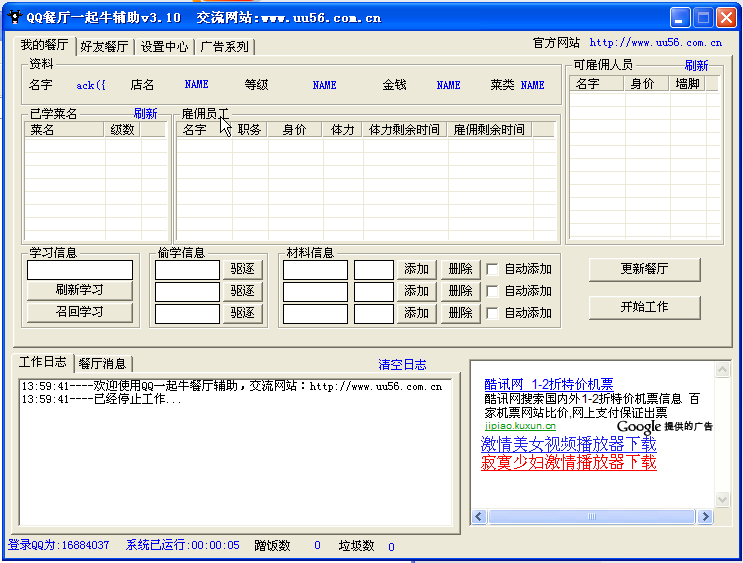
Task: Open the 好友餐厅 tab
Action: (x=104, y=46)
